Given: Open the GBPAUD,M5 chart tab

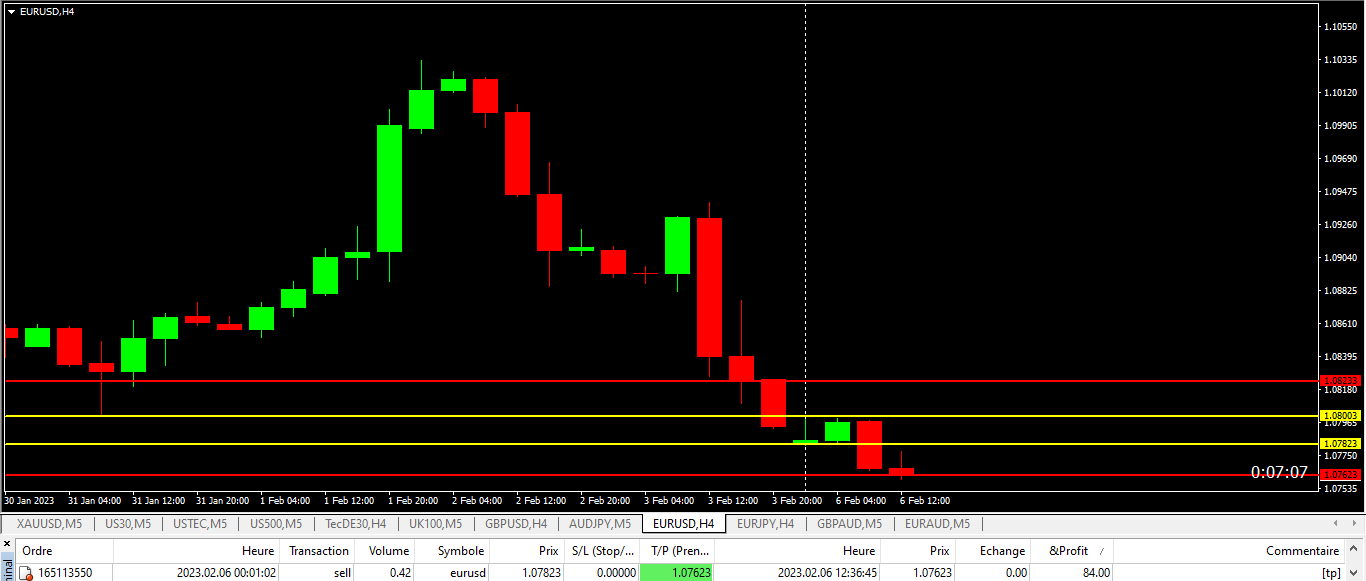Looking at the screenshot, I should (x=850, y=523).
